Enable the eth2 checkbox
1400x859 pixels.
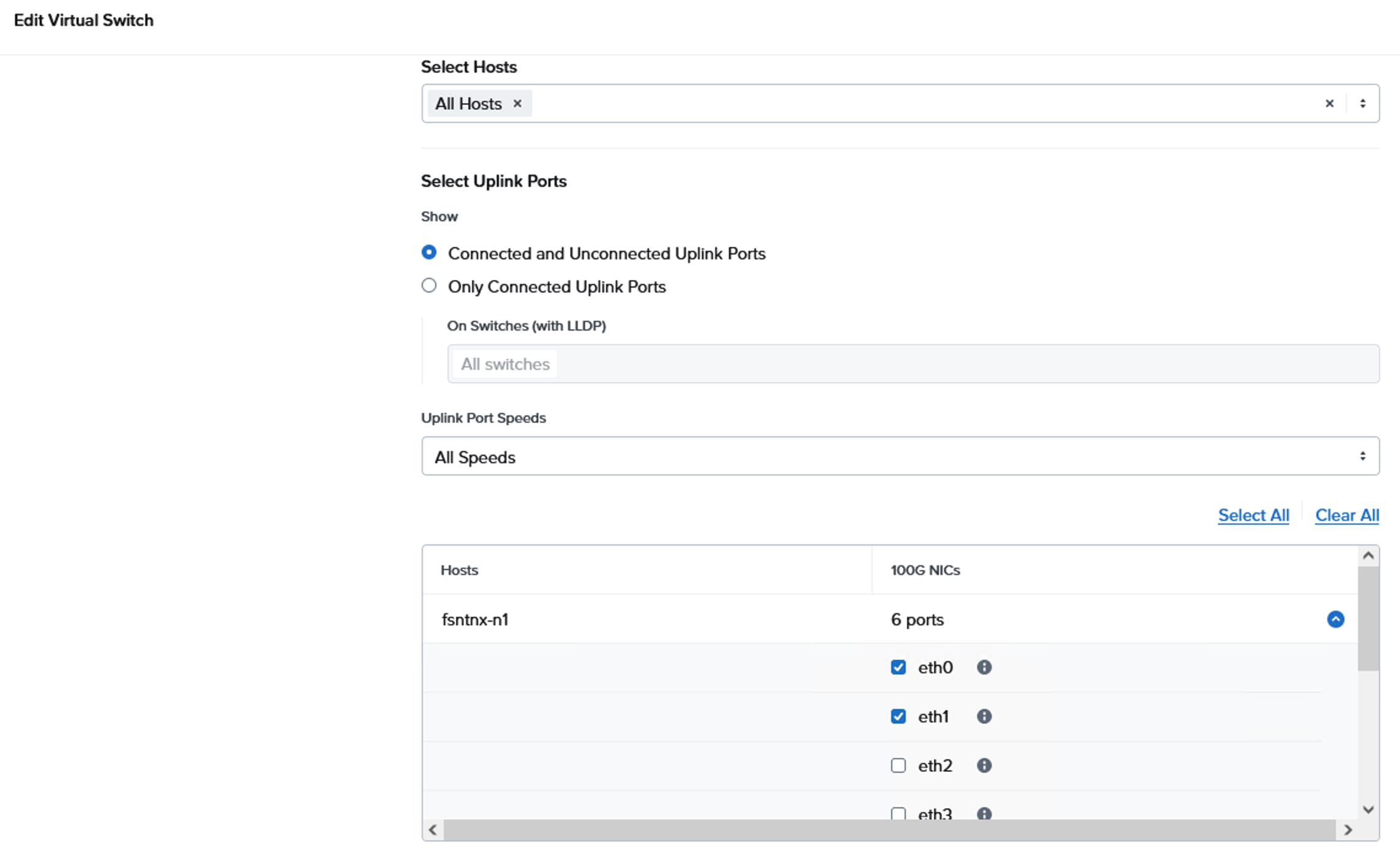coord(898,766)
